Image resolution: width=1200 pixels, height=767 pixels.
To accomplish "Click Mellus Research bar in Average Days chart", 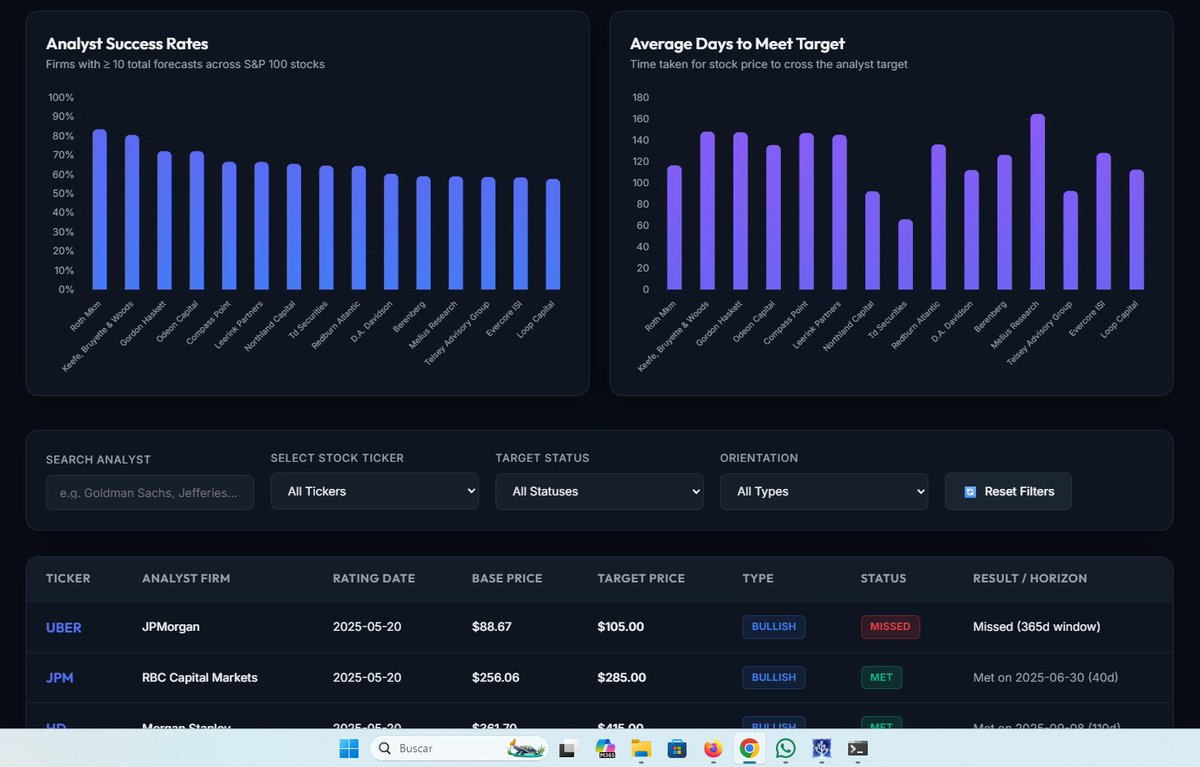I will [1038, 202].
